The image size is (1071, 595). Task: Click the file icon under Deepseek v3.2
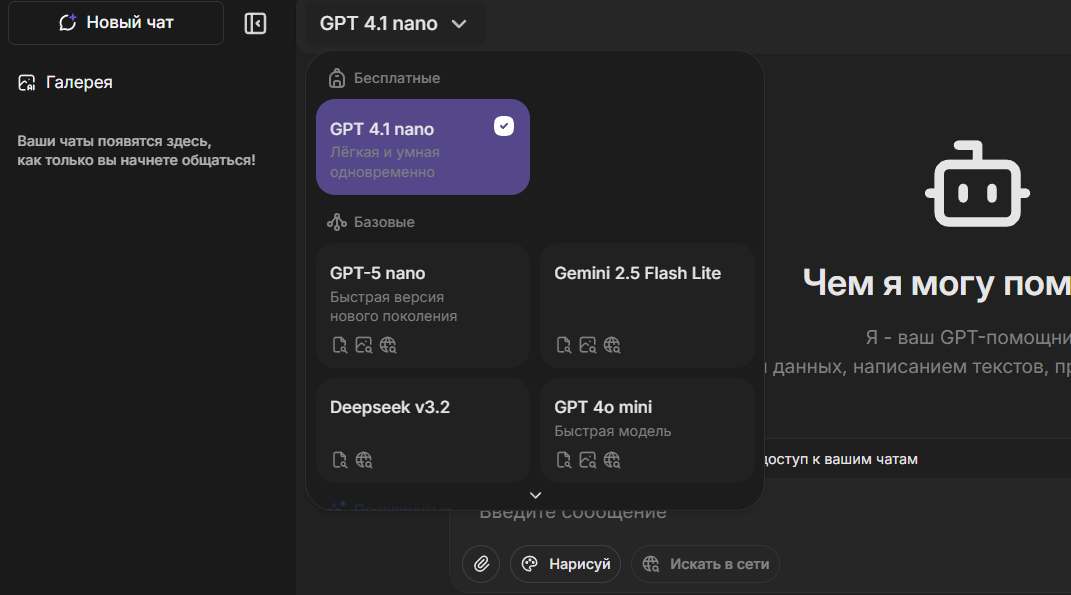coord(339,460)
